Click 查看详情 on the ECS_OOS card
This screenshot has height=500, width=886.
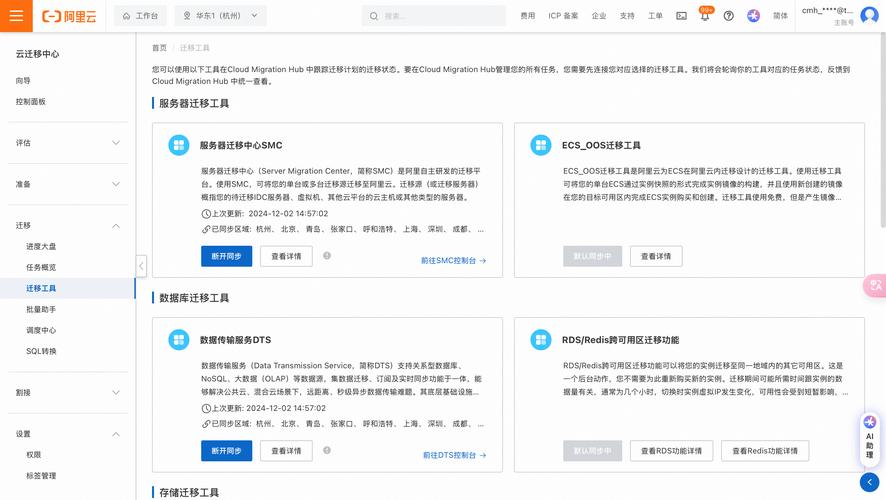(656, 256)
